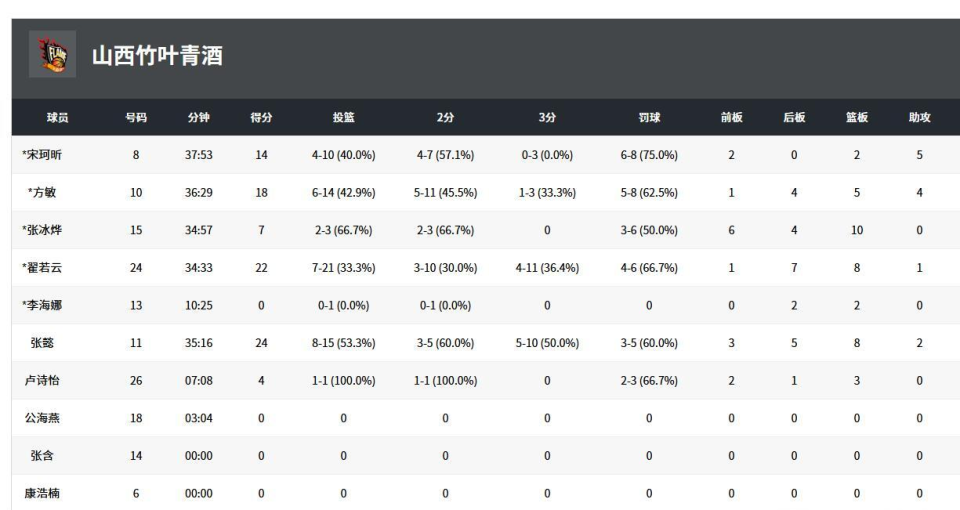Screen dimensions: 960x510
Task: Click the 篮板 column header
Action: [857, 118]
